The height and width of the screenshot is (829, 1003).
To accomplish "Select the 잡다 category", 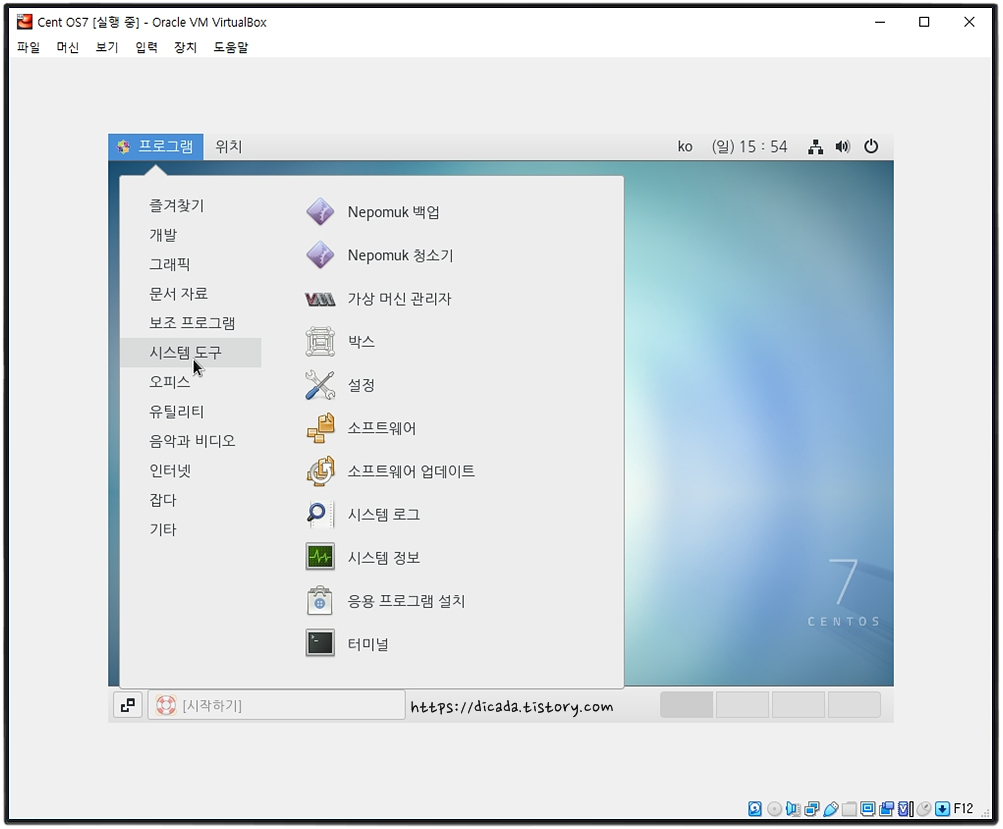I will coord(162,500).
